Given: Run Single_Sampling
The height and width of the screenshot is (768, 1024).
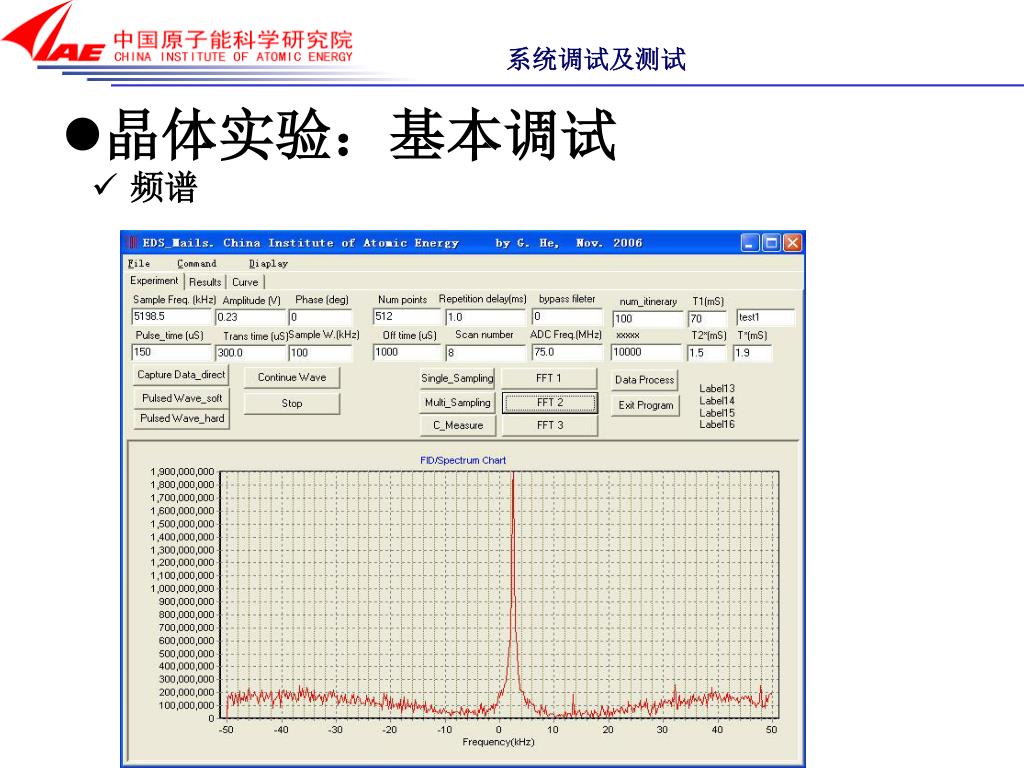Looking at the screenshot, I should pos(457,379).
